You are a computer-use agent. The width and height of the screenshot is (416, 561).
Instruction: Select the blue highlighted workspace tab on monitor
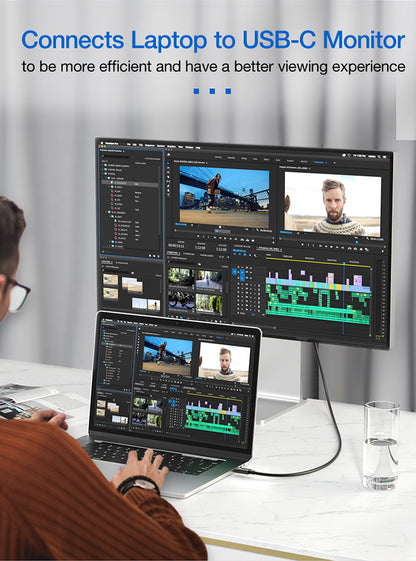point(318,162)
